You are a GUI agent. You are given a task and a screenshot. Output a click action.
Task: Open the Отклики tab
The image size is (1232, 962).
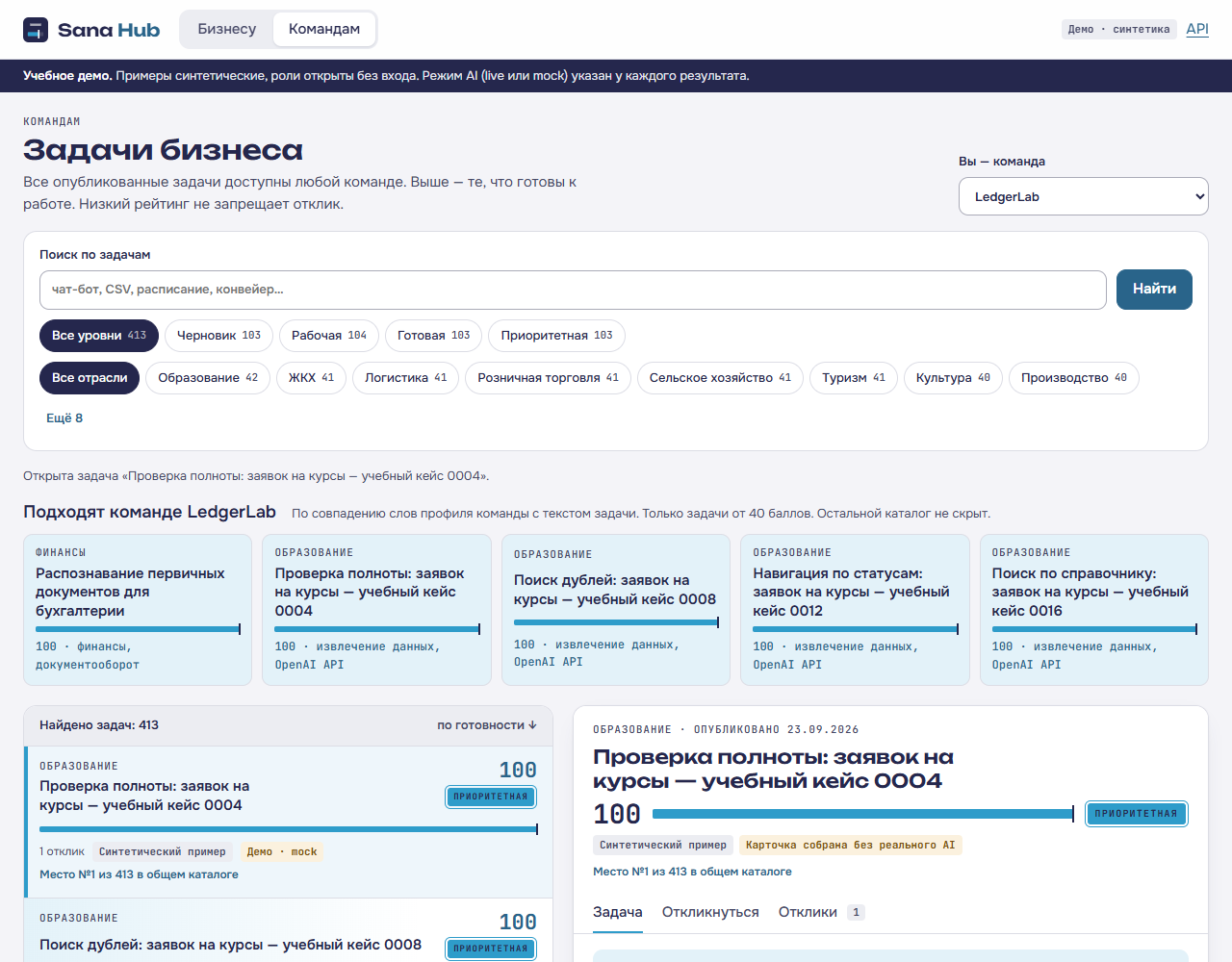tap(822, 913)
